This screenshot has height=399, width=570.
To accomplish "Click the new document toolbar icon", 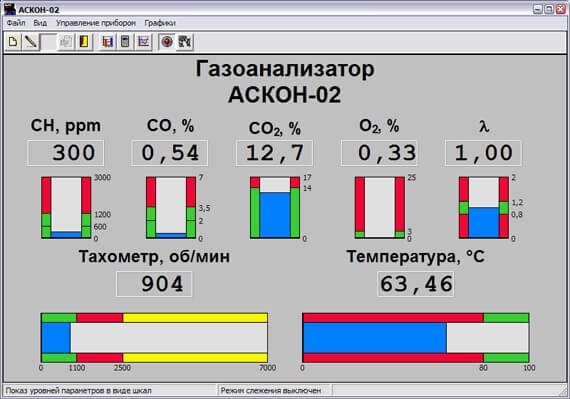I will (13, 42).
